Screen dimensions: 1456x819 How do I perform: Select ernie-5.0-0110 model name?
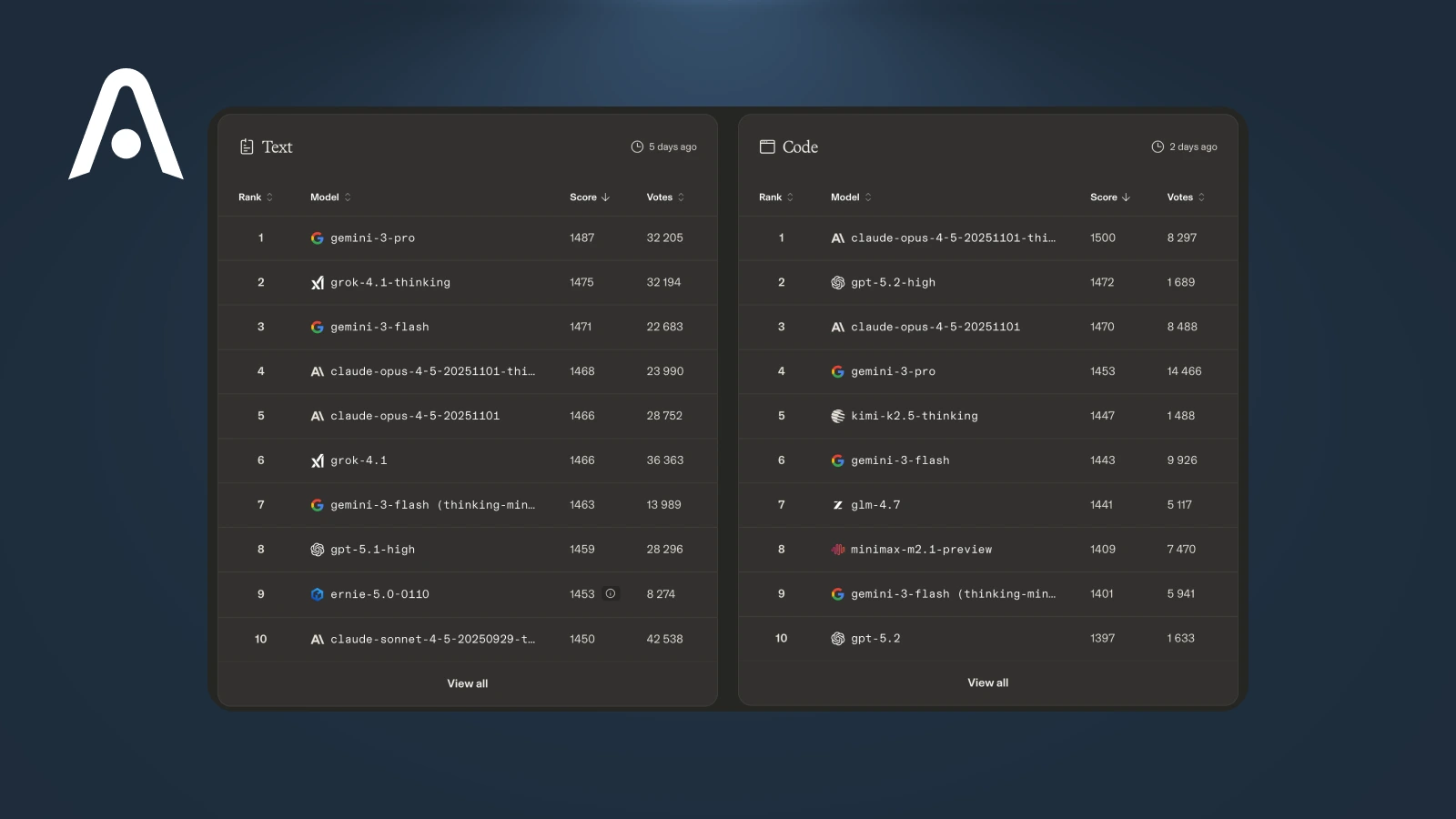[x=380, y=594]
